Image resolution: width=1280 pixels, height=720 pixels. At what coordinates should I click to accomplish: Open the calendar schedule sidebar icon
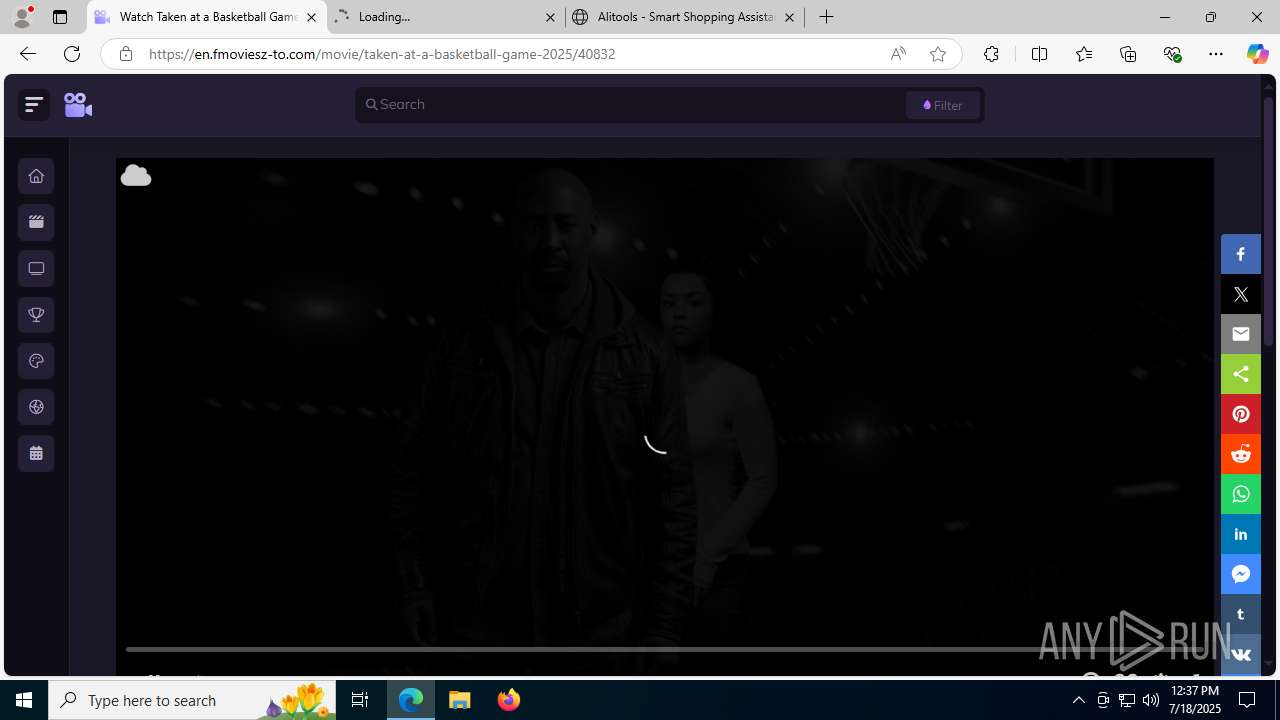point(36,453)
